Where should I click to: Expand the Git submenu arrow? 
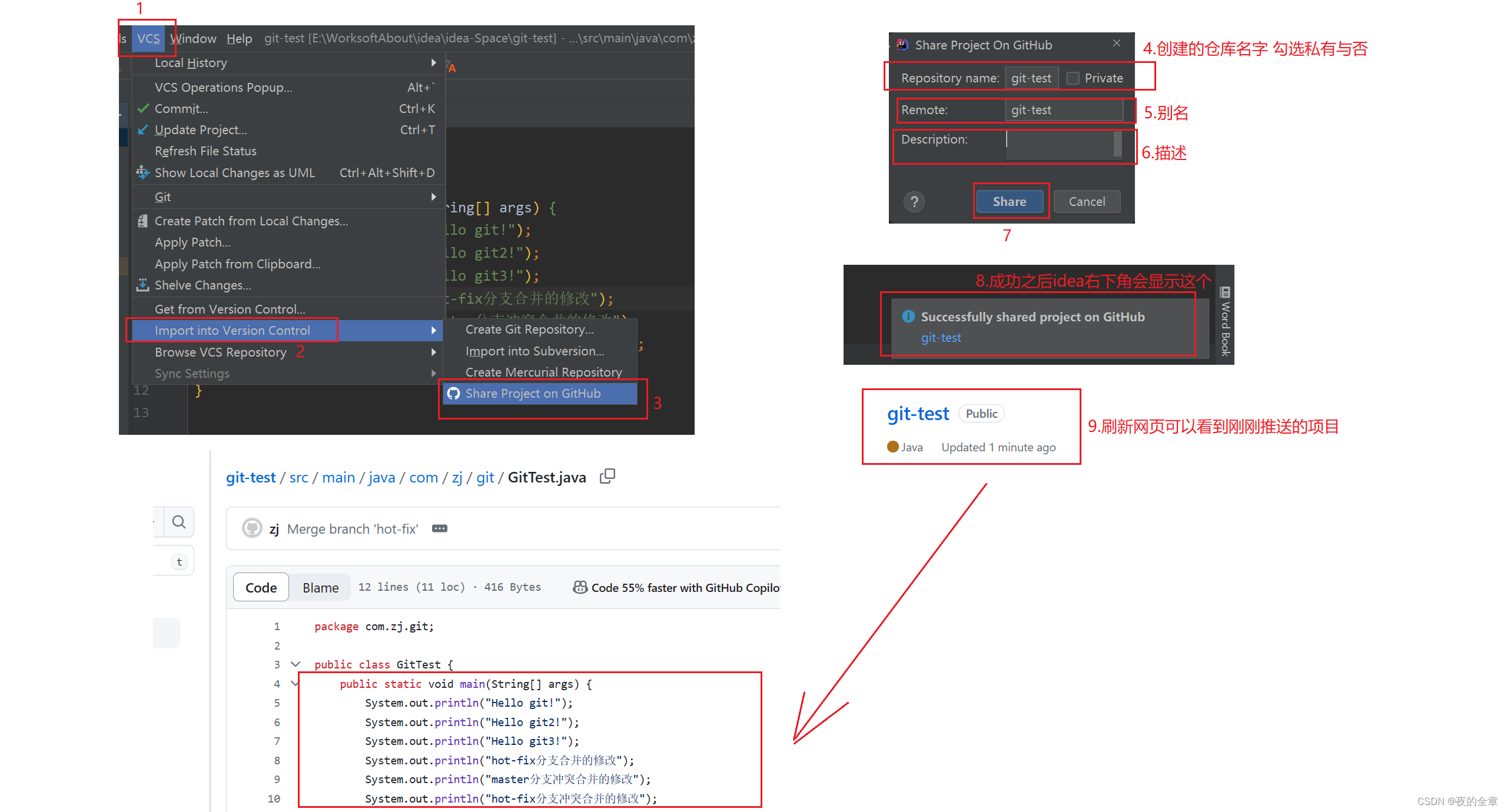click(x=434, y=197)
